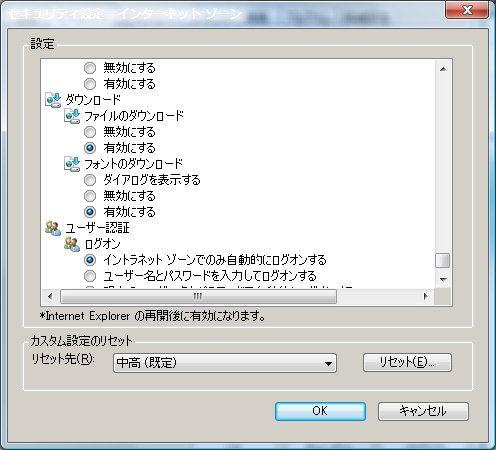
Task: Click the リセット(E)... button
Action: [407, 362]
